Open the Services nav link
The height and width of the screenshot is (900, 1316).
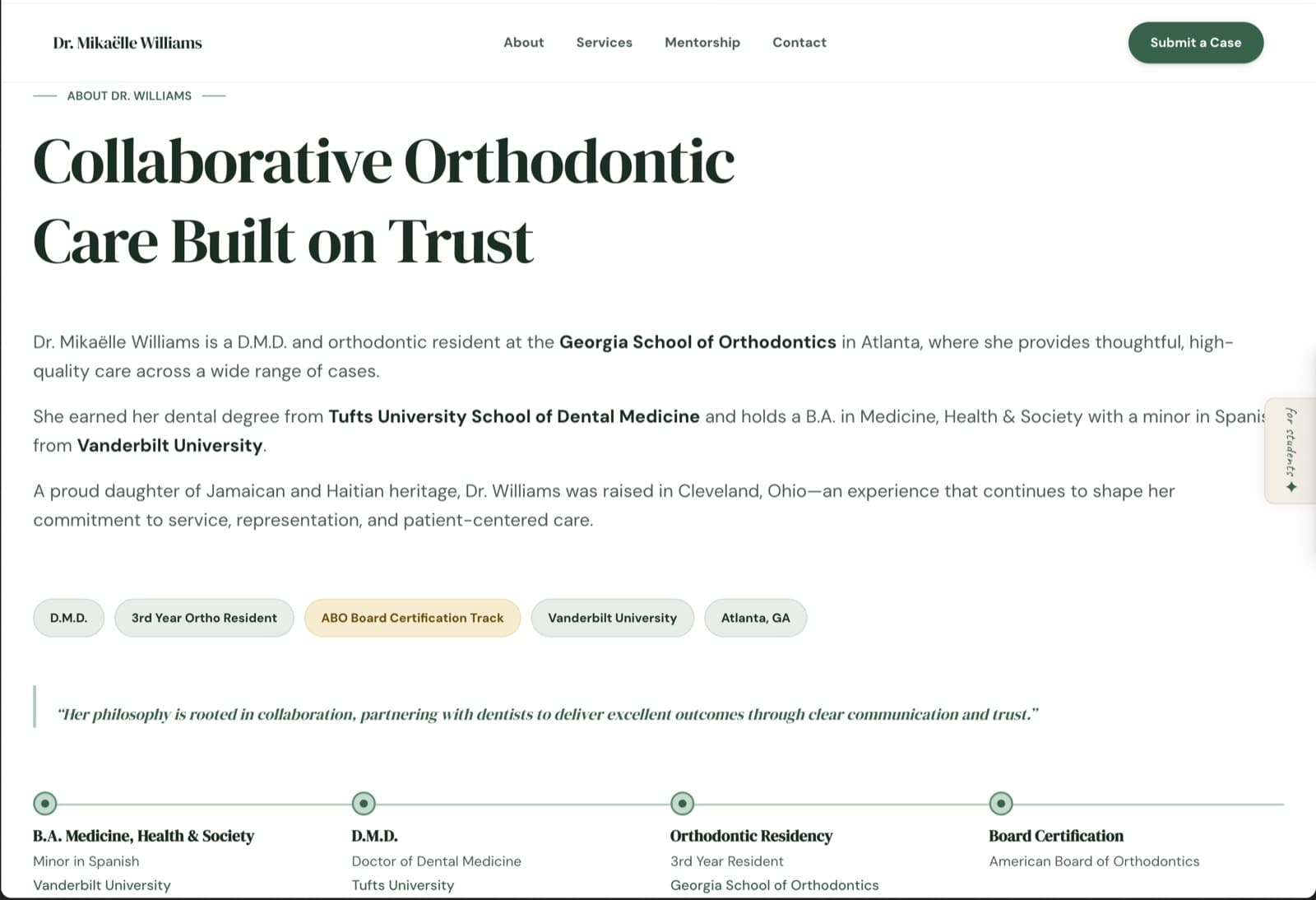605,43
